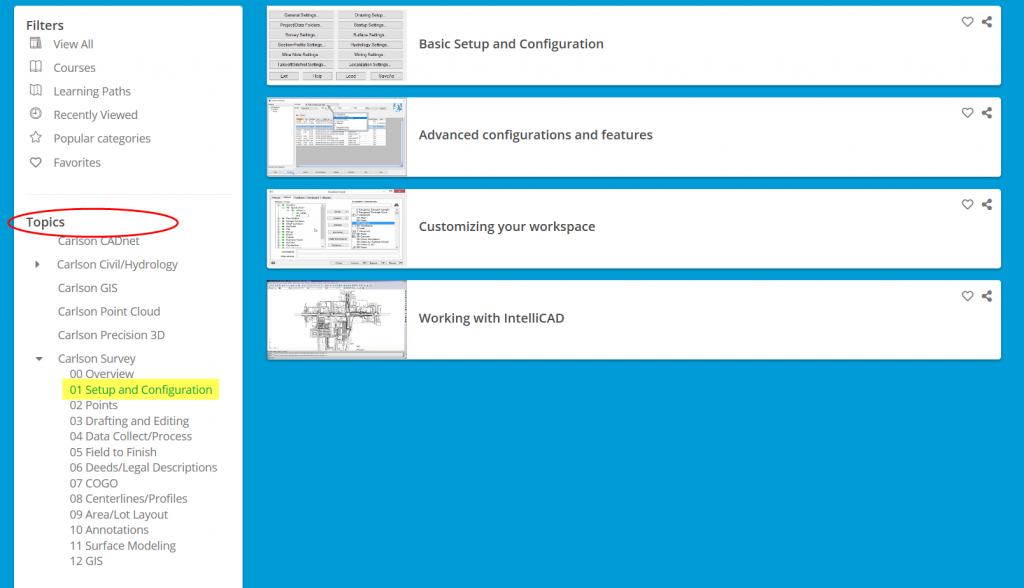1024x588 pixels.
Task: Open Advanced configurations and features thumbnail
Action: coord(336,137)
